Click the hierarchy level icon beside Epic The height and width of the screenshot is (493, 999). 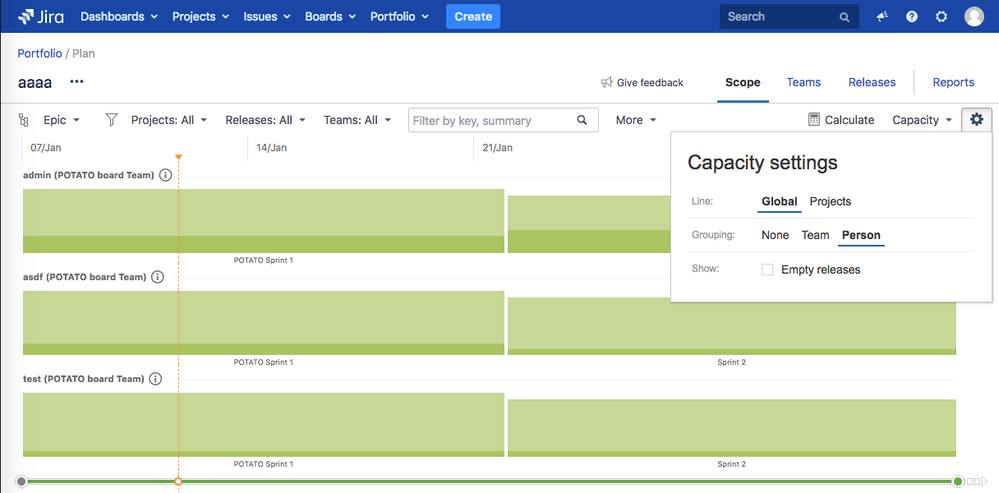pyautogui.click(x=24, y=120)
